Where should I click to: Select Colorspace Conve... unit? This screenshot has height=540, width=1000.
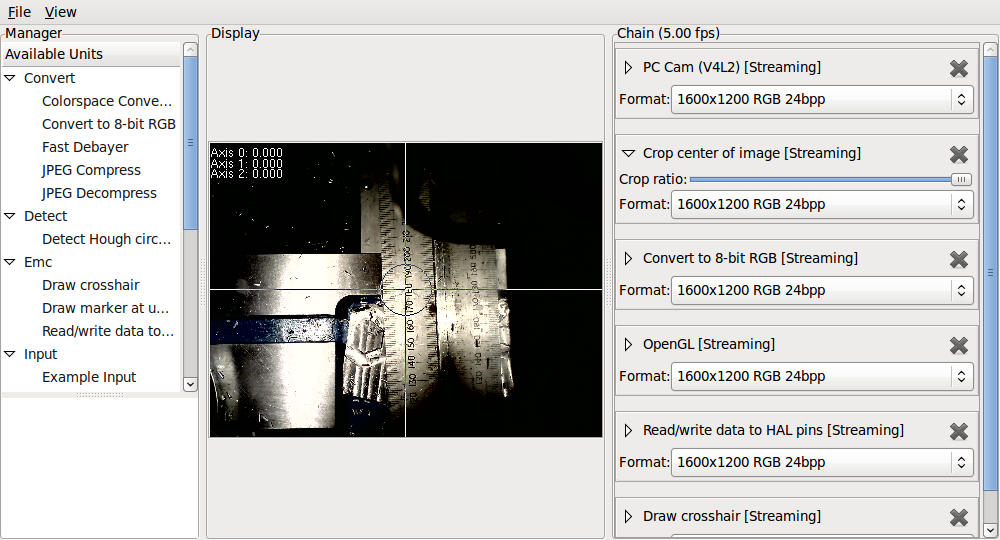[107, 101]
